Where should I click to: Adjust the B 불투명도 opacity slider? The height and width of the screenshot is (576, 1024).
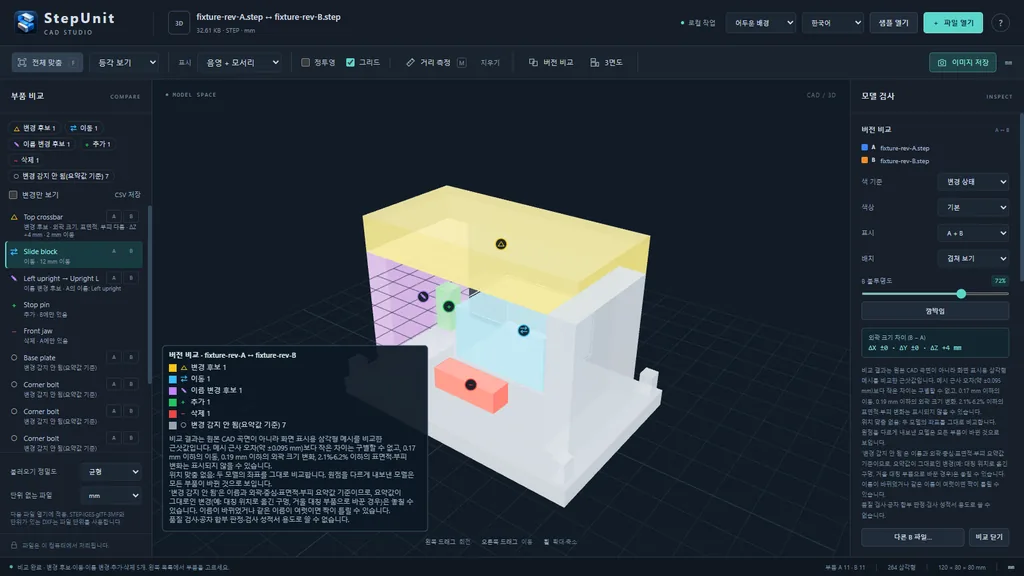click(935, 294)
